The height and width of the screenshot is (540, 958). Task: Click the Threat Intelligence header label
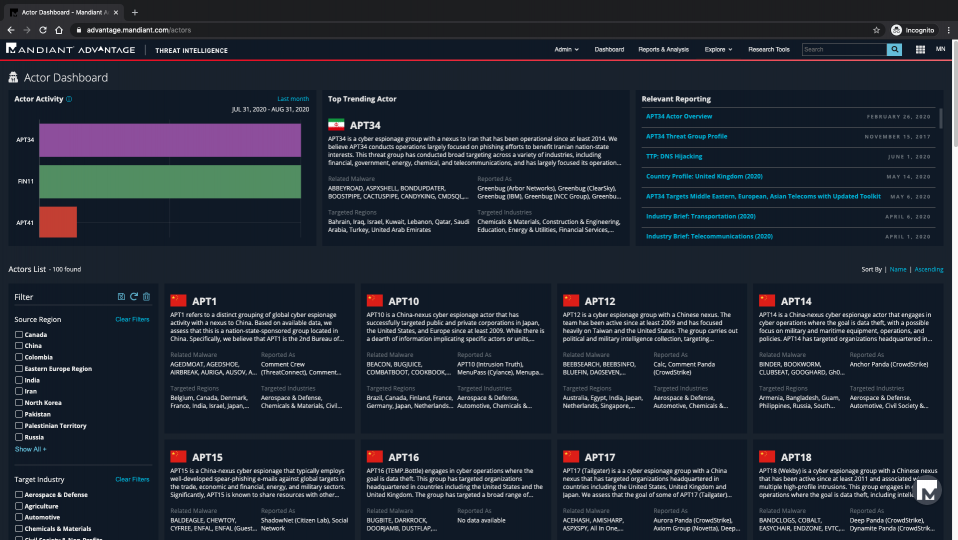[x=191, y=51]
